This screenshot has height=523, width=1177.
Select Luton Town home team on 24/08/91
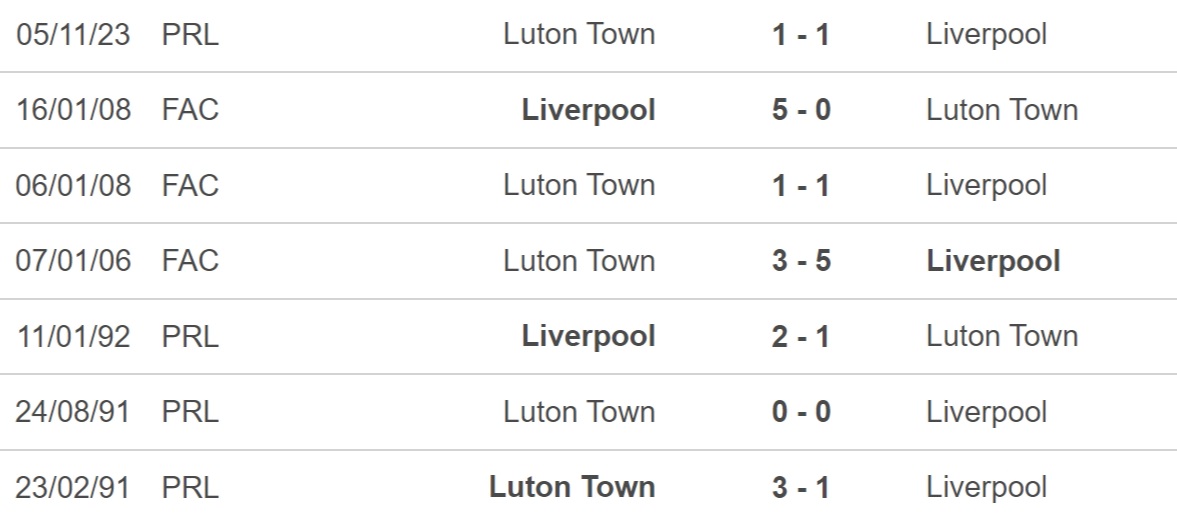[579, 412]
